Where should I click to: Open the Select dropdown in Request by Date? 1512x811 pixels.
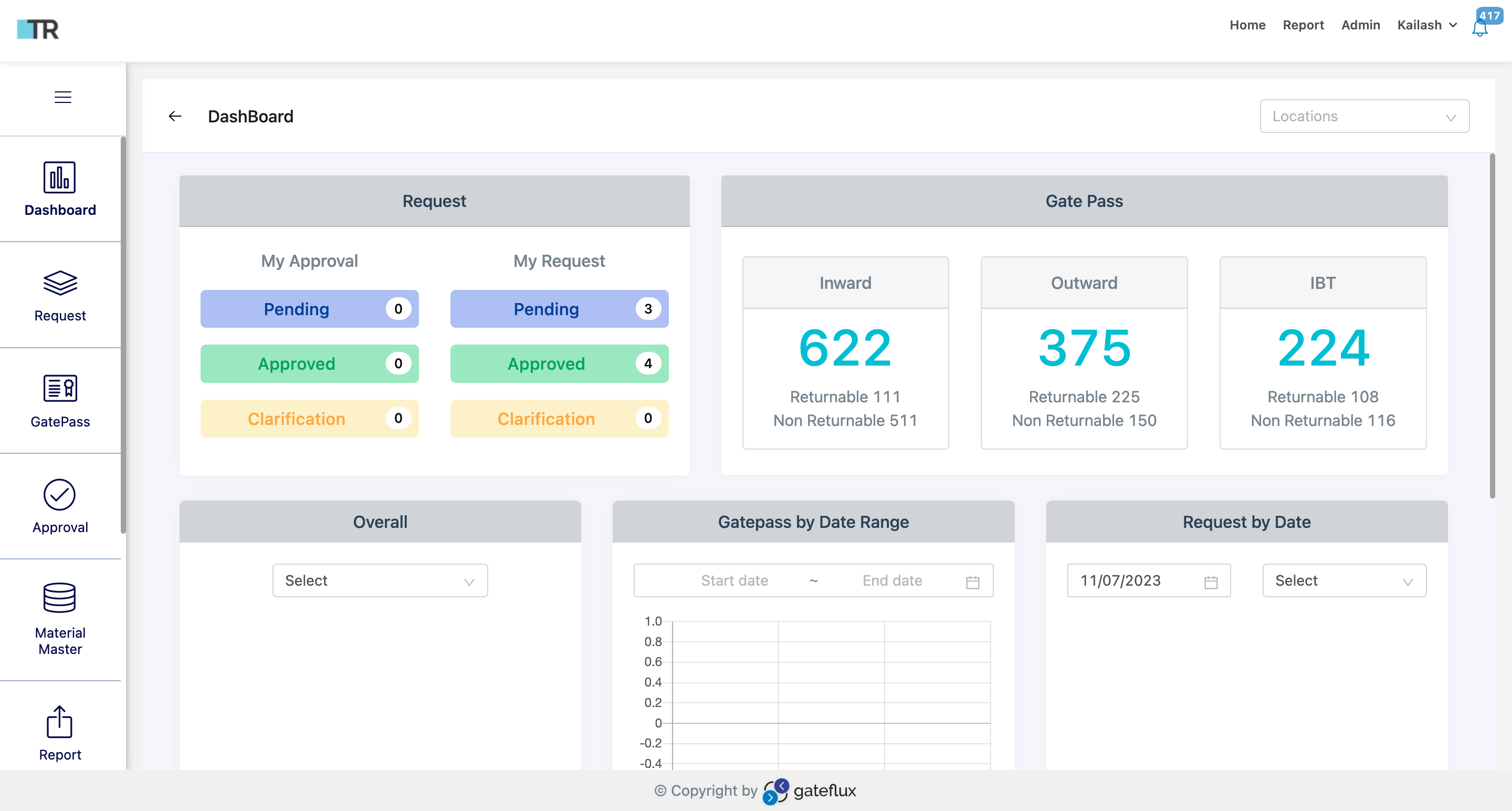coord(1344,580)
